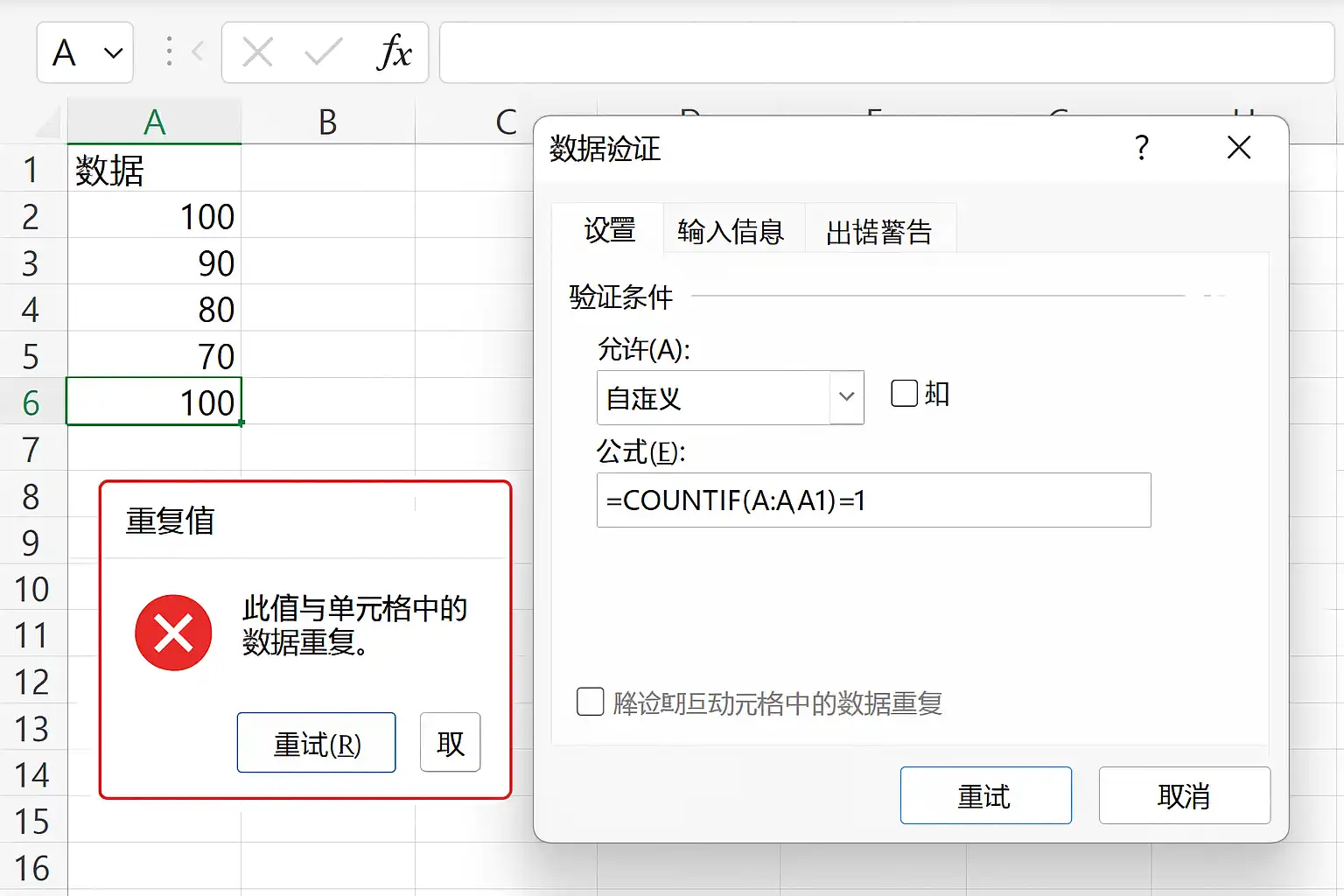Viewport: 1344px width, 896px height.
Task: Click the 重试 button in 数据验证 dialog
Action: coord(986,795)
